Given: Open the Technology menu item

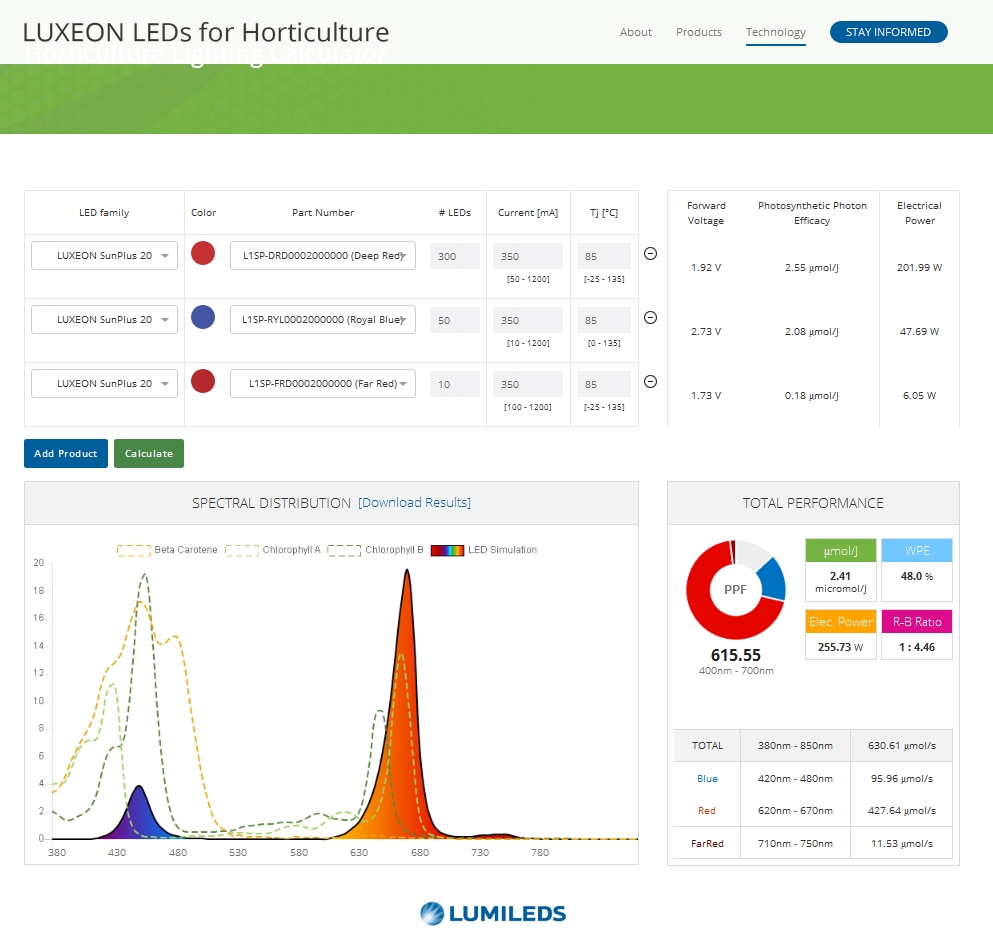Looking at the screenshot, I should pos(775,32).
